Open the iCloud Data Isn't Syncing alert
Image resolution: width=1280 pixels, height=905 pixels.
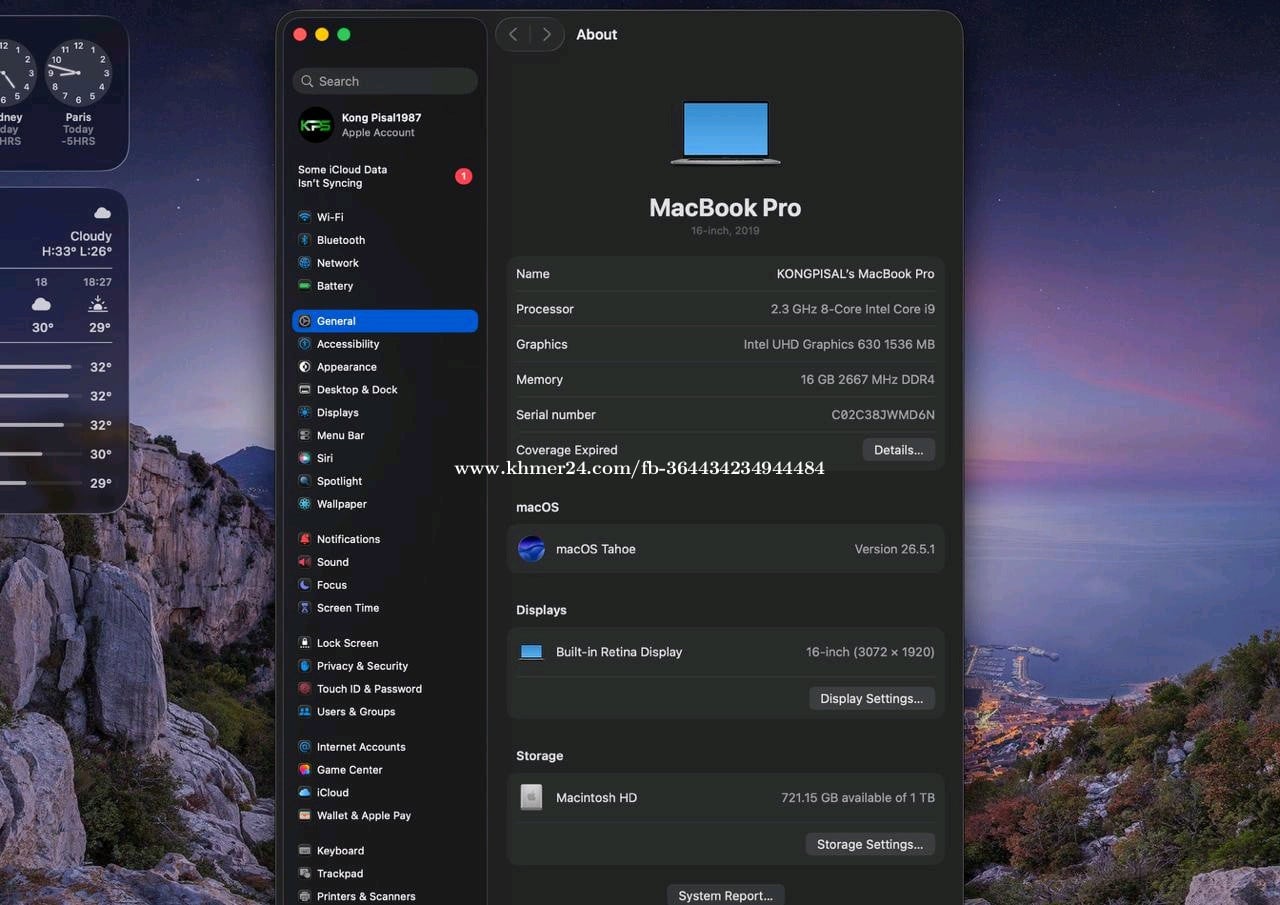click(386, 177)
